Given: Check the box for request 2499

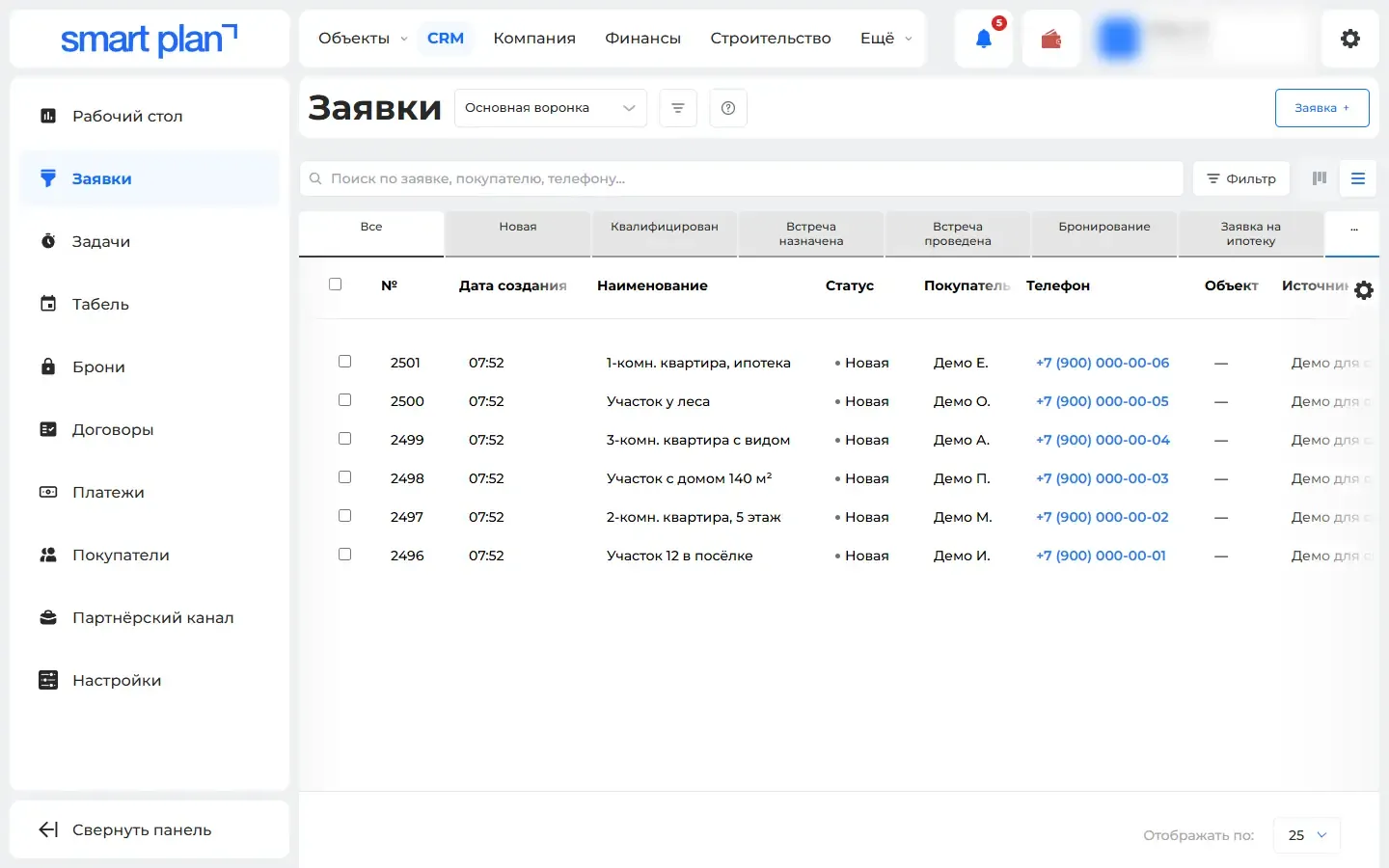Looking at the screenshot, I should [344, 439].
